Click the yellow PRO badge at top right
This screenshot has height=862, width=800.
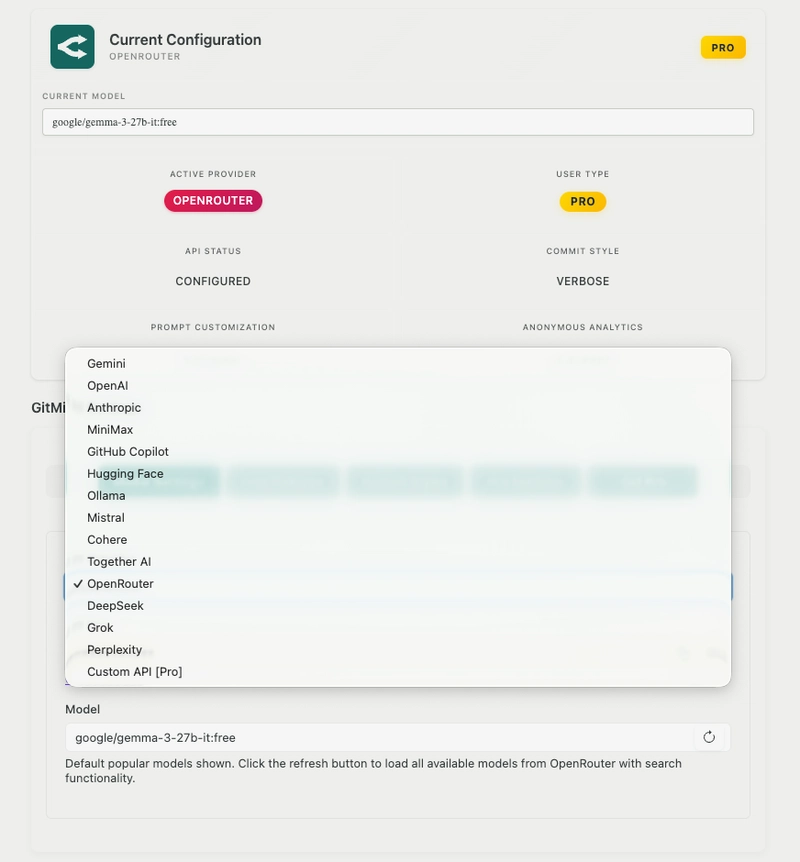(x=721, y=47)
